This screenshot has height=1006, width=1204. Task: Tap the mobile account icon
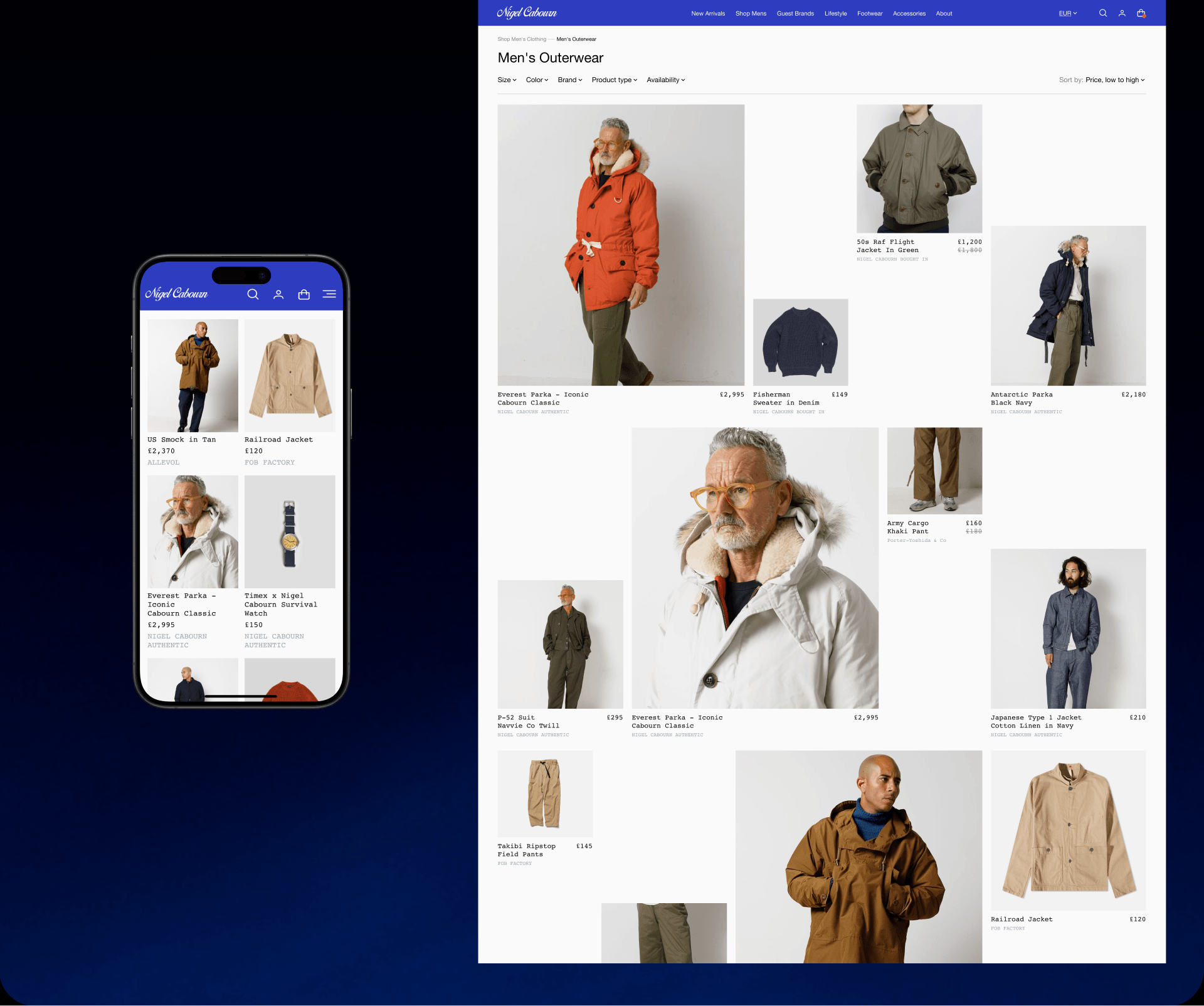tap(278, 294)
